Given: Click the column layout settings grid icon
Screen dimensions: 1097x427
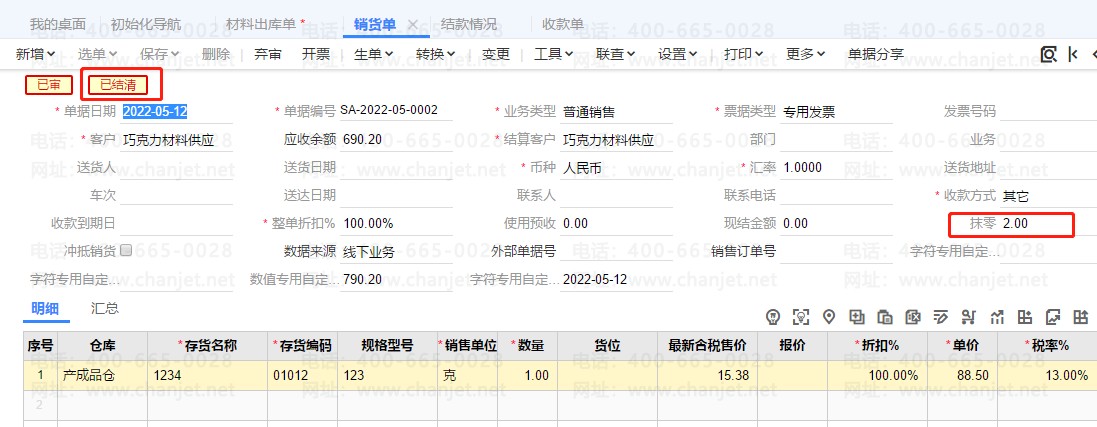Looking at the screenshot, I should coord(1025,317).
